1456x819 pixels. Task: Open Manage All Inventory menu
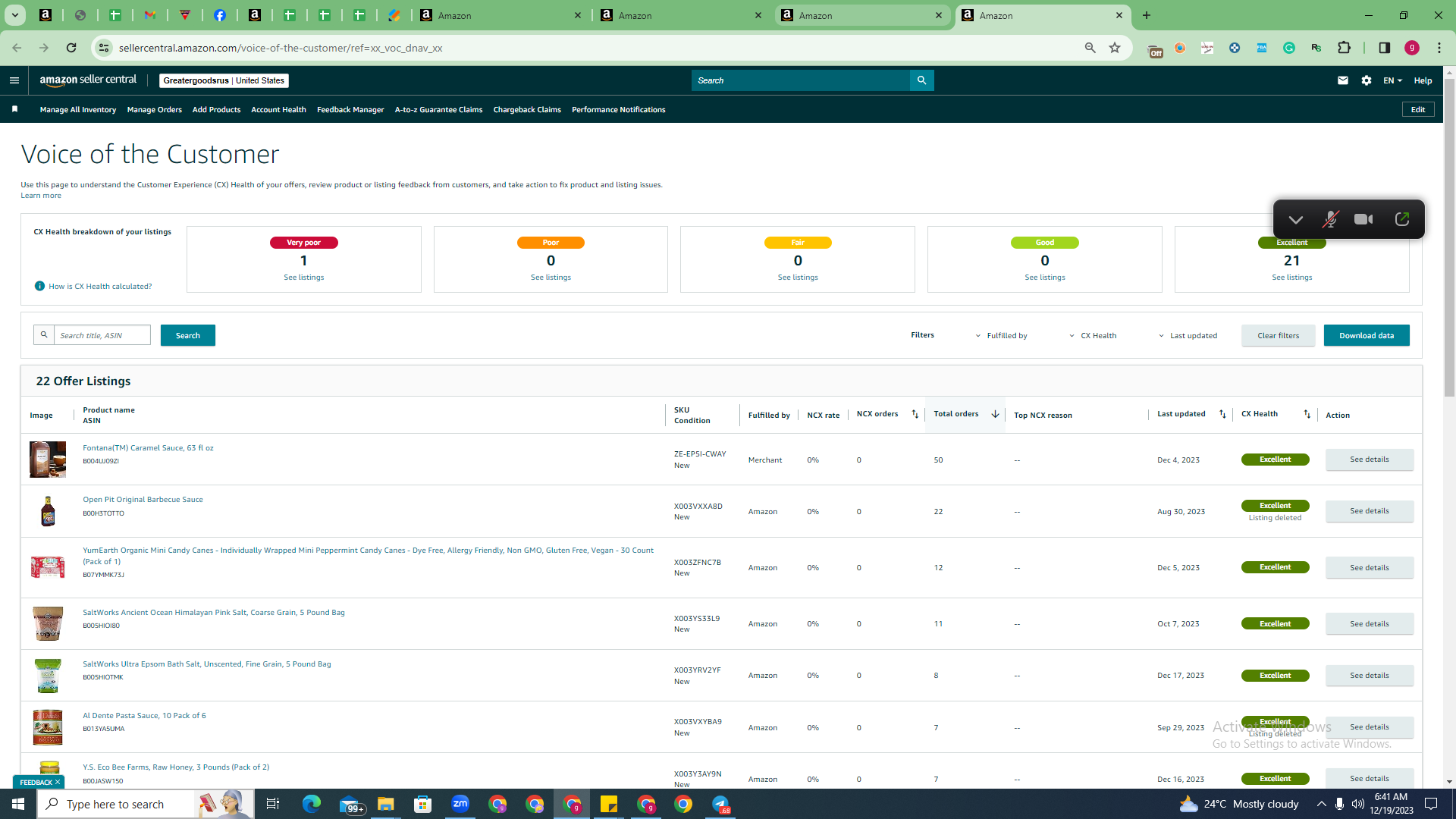78,110
